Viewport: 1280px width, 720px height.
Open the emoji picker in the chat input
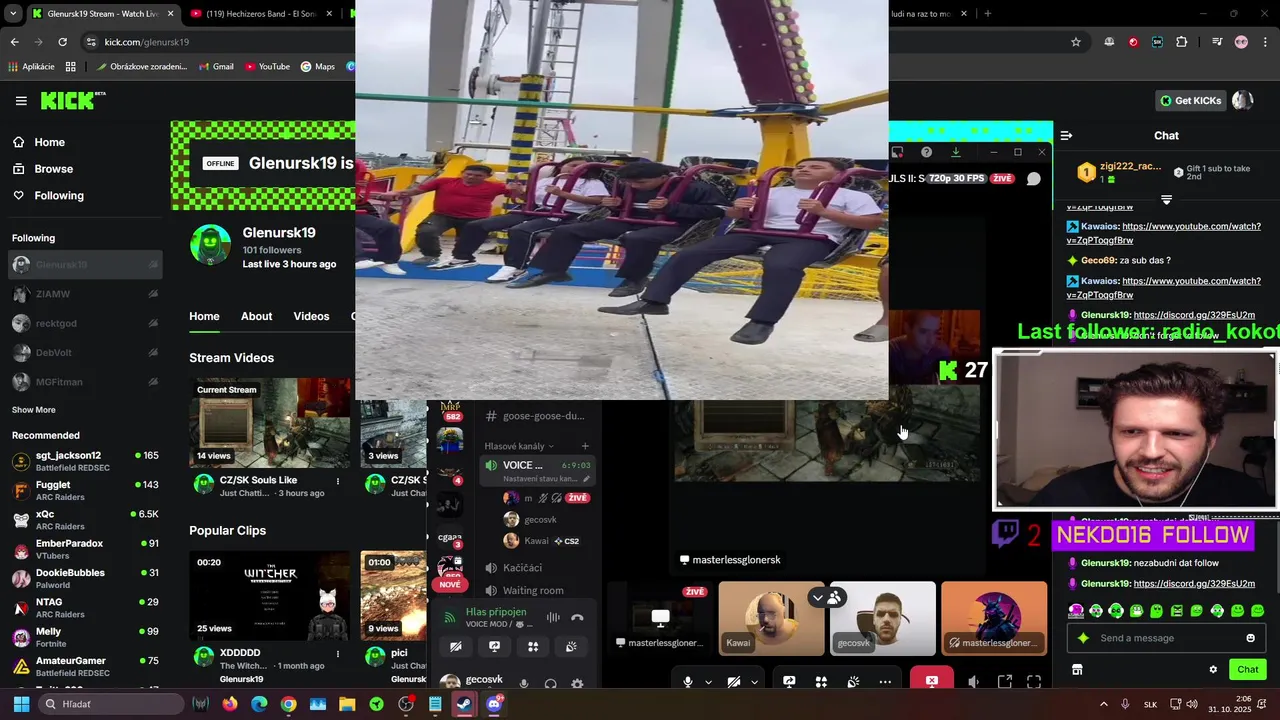click(1250, 638)
